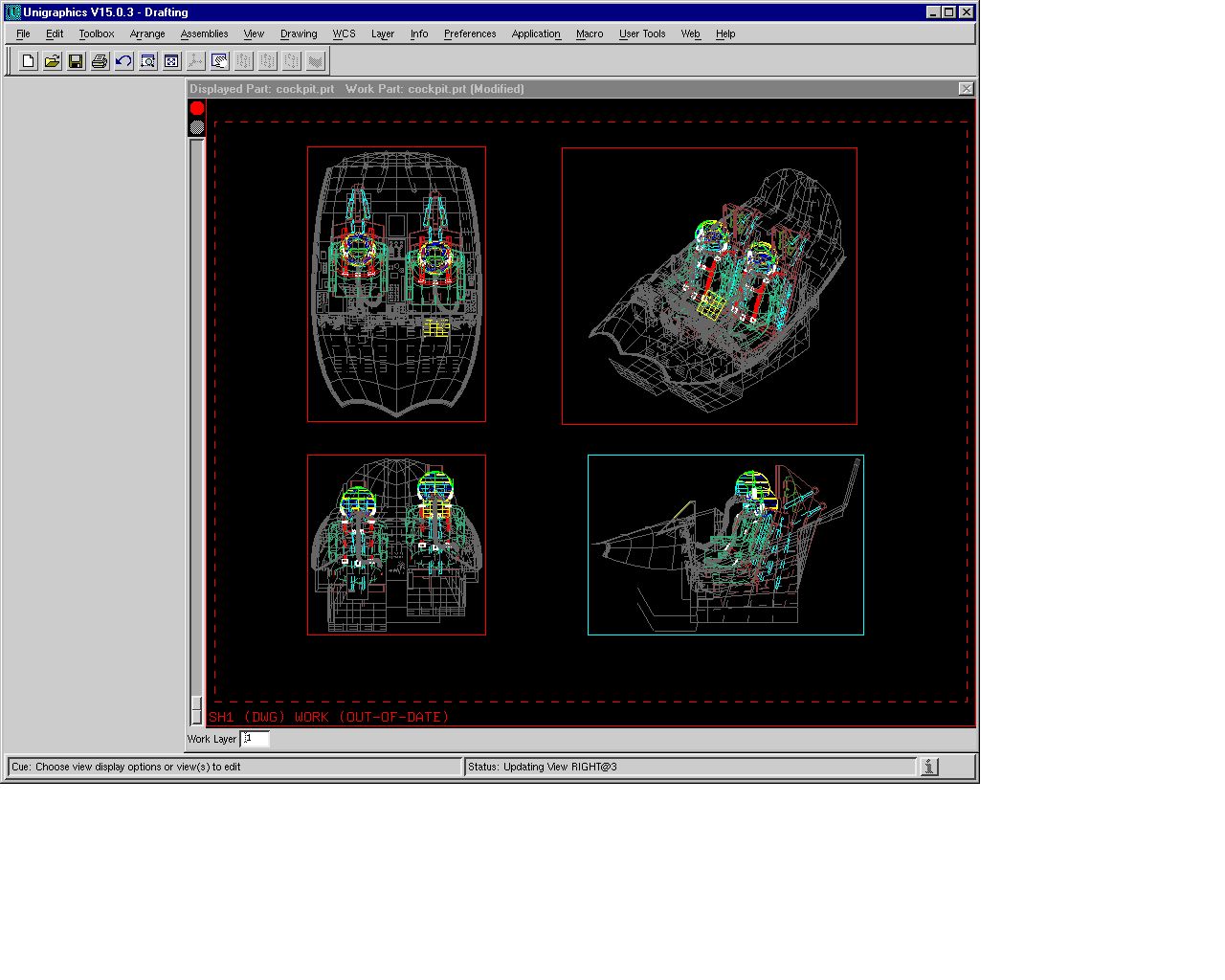Select the isometric cockpit view at top right
This screenshot has width=1225, height=980.
point(709,285)
